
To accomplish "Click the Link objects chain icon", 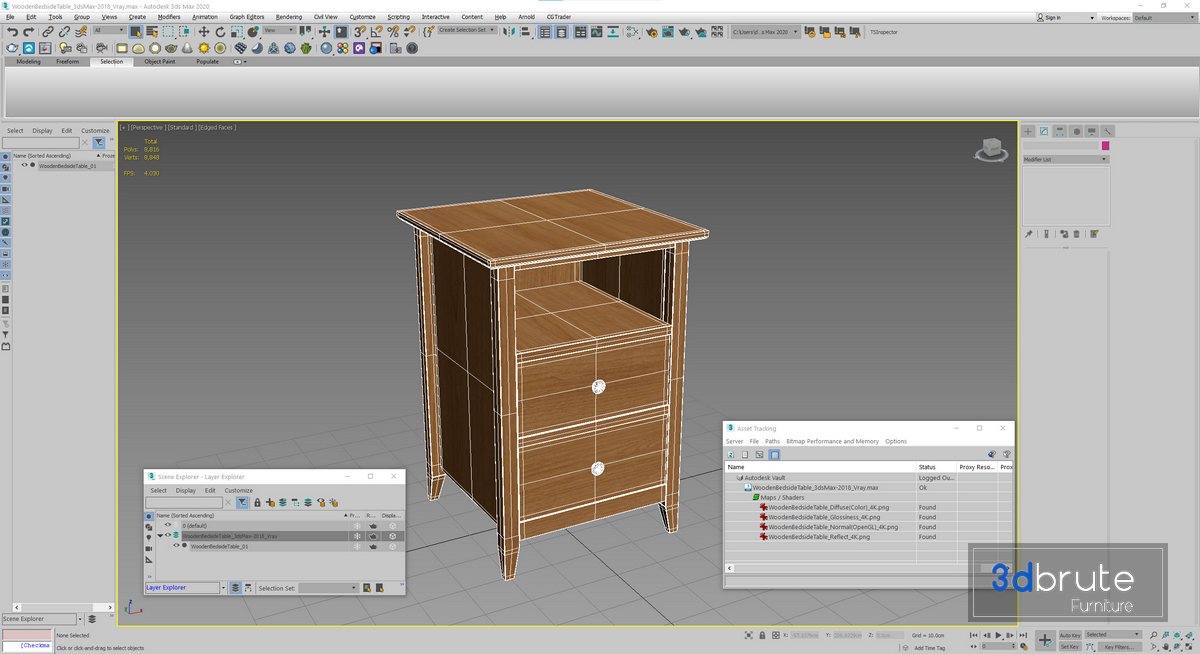I will pos(47,32).
